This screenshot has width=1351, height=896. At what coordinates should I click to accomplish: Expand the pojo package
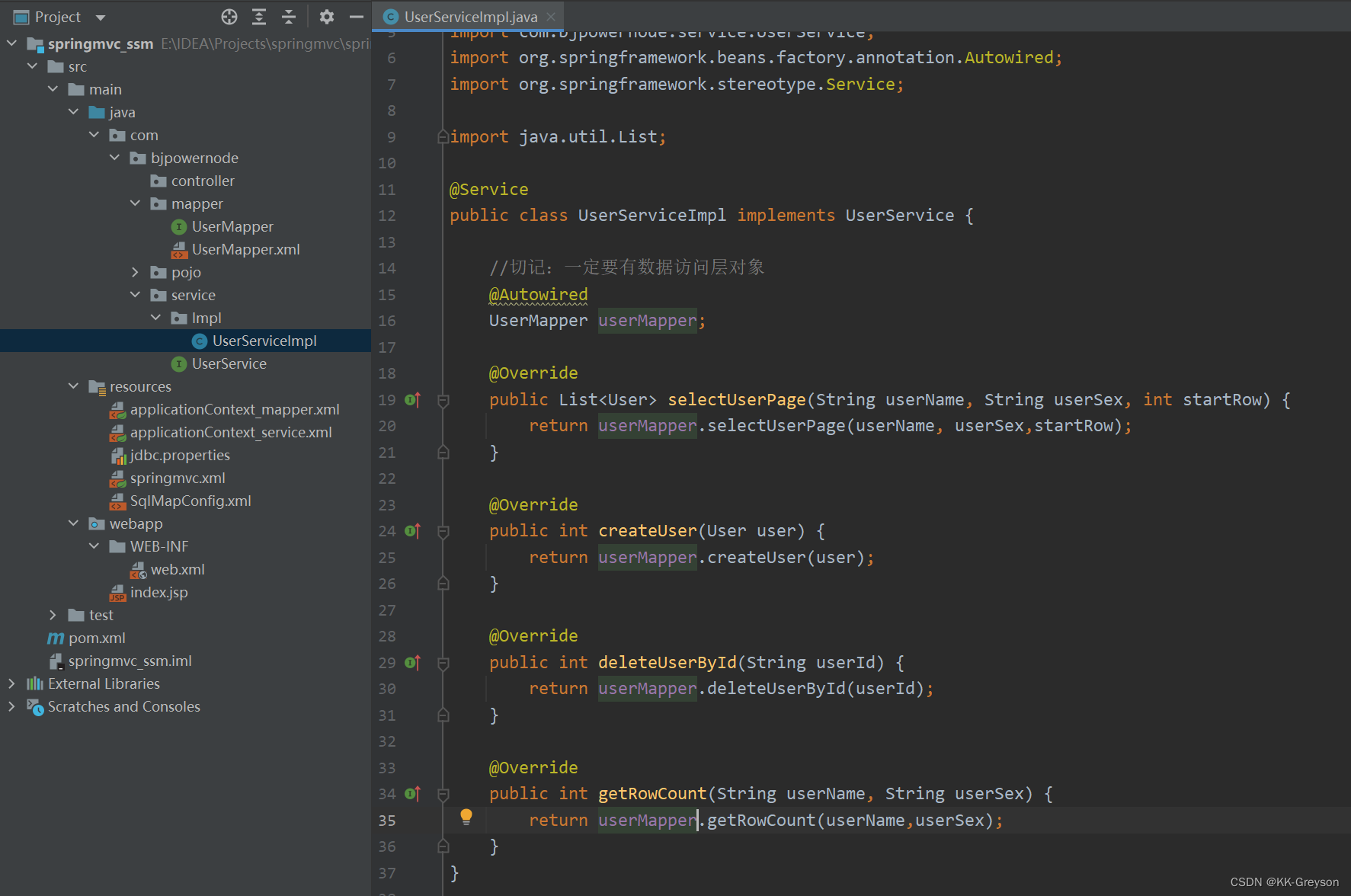(135, 272)
